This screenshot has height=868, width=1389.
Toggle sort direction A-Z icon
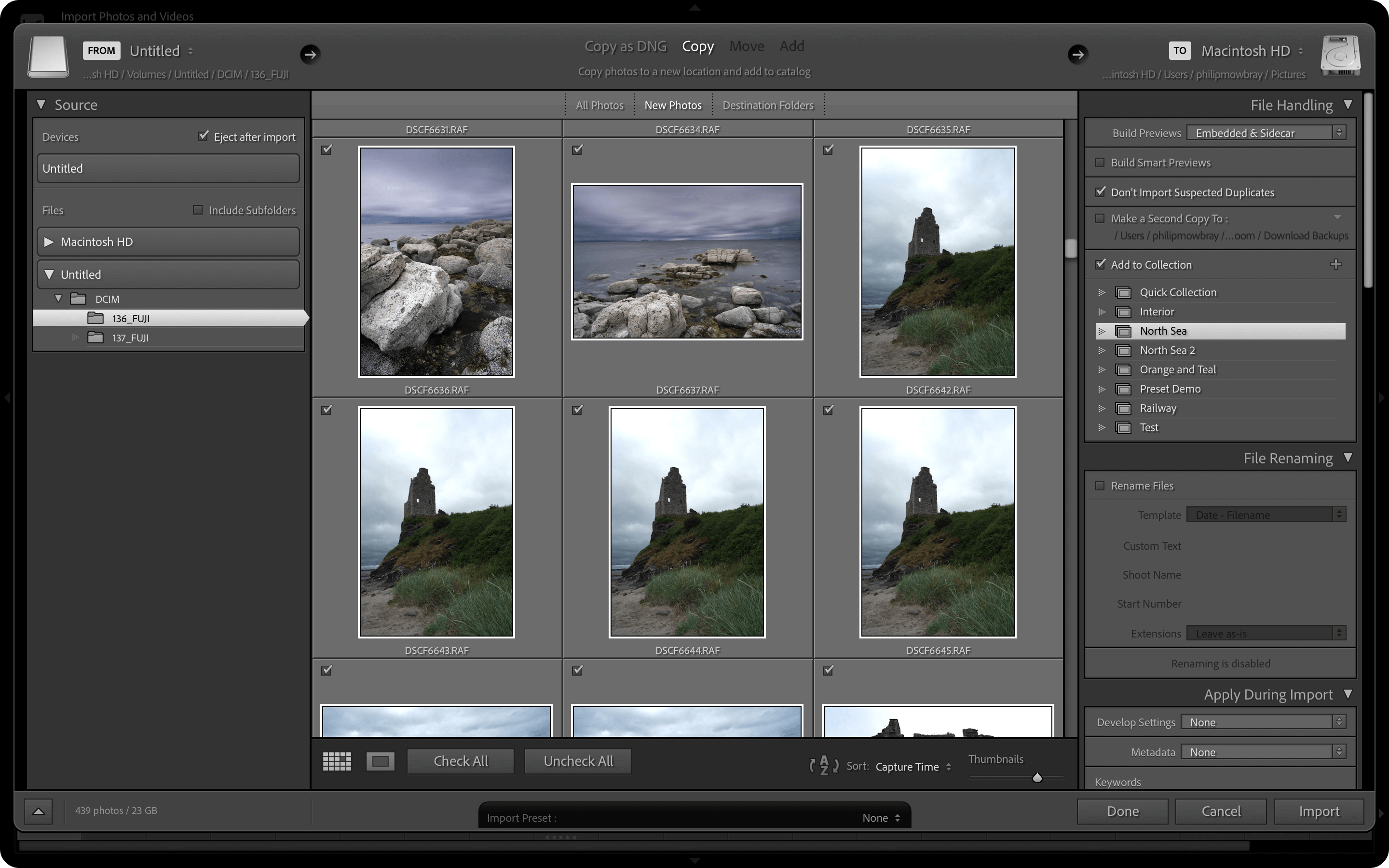(824, 766)
